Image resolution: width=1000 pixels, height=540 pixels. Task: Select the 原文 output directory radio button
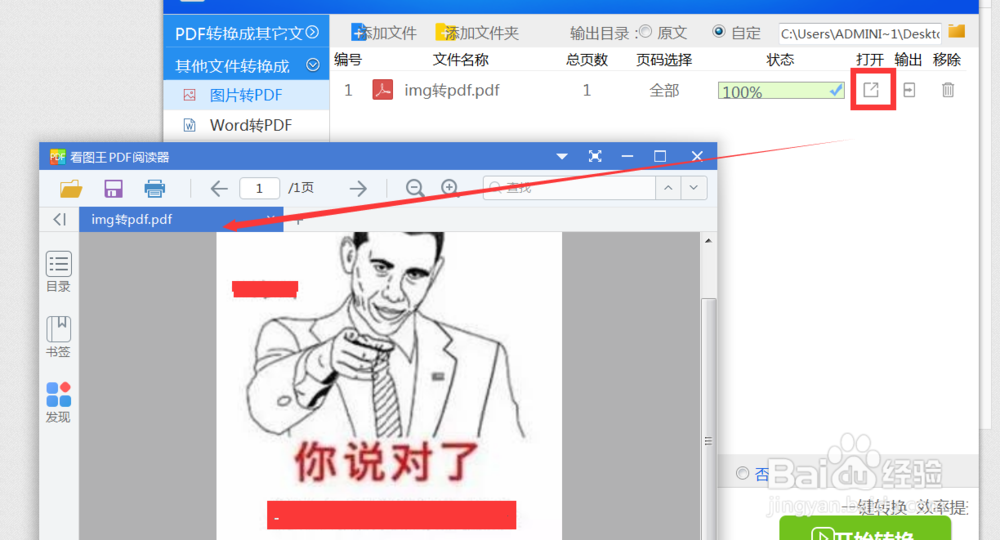tap(645, 31)
